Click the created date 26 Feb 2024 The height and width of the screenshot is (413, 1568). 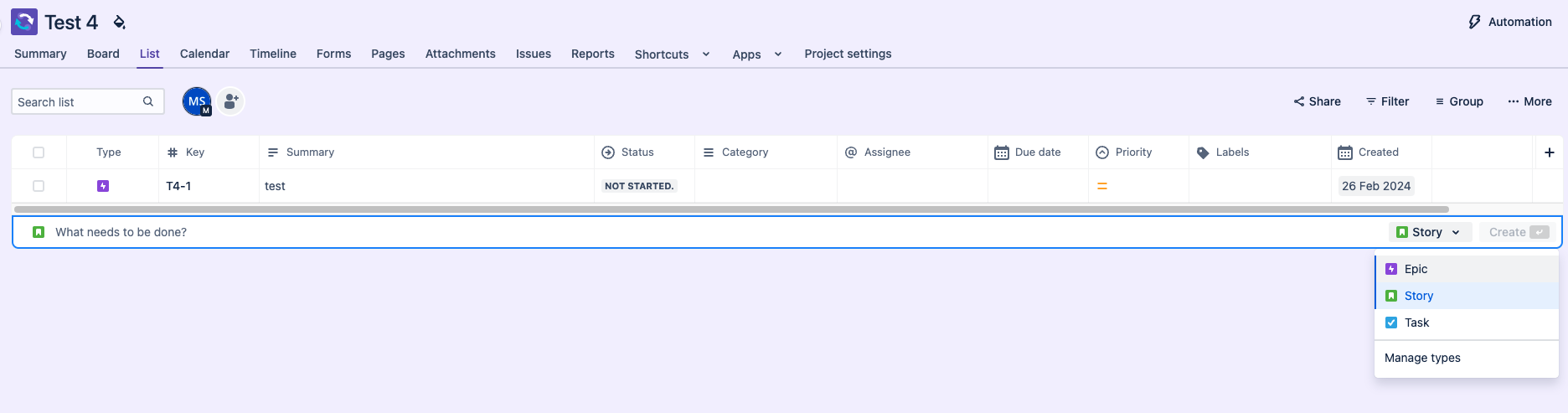(x=1376, y=186)
